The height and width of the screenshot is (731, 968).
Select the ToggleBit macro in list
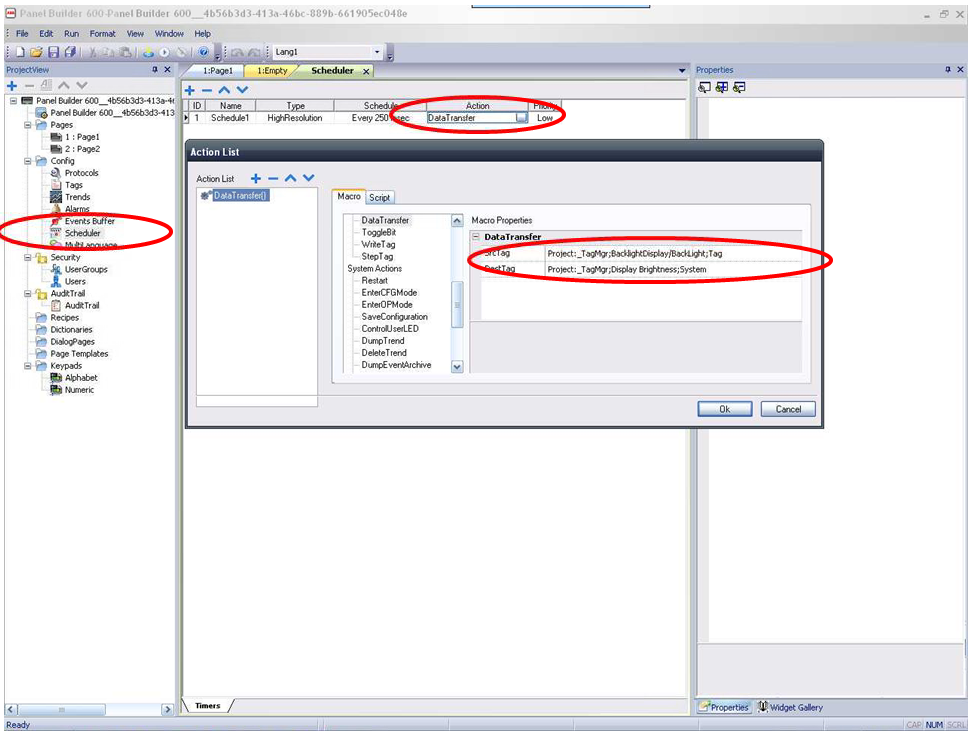coord(378,232)
